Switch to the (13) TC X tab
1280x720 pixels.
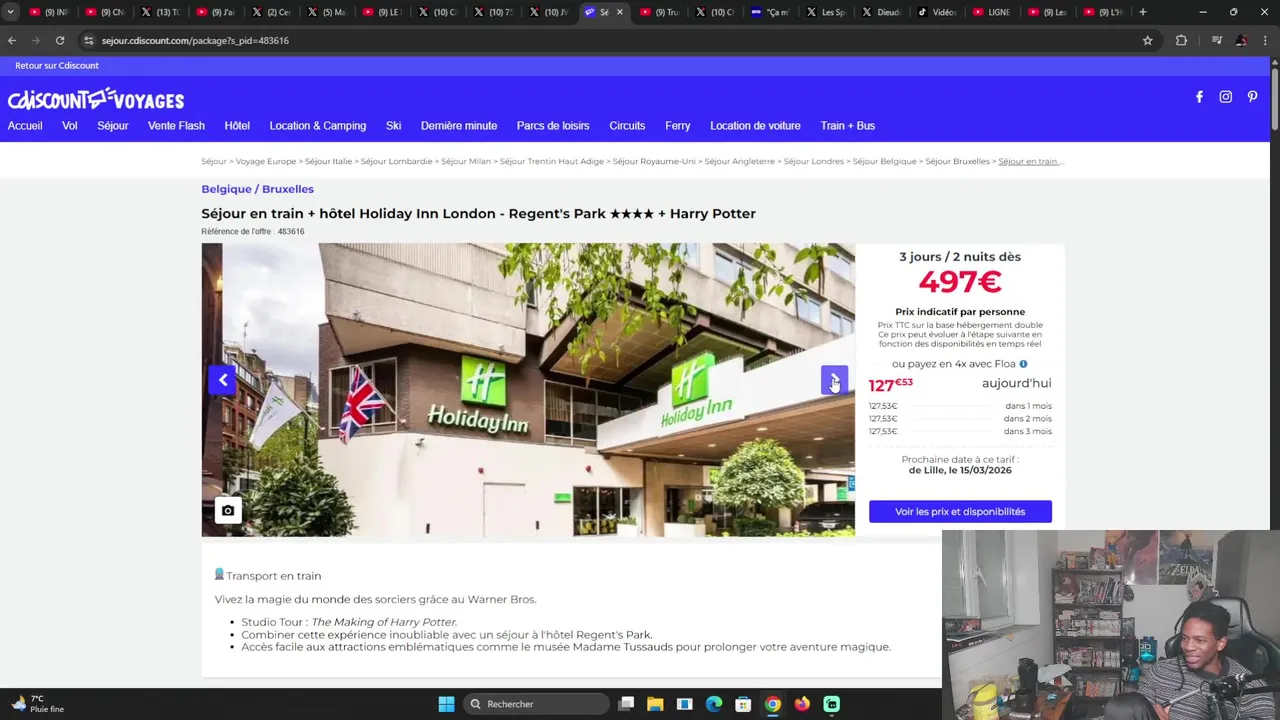161,12
